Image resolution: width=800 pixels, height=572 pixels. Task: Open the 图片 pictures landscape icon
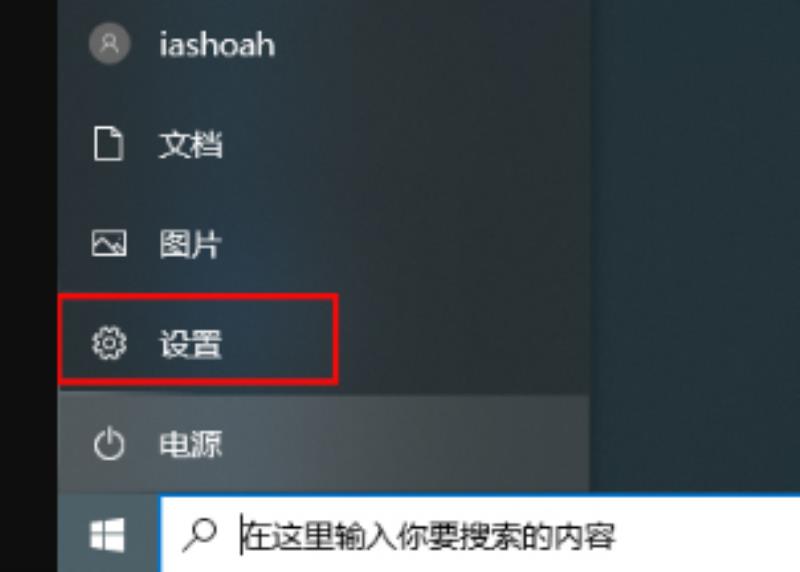click(x=109, y=243)
